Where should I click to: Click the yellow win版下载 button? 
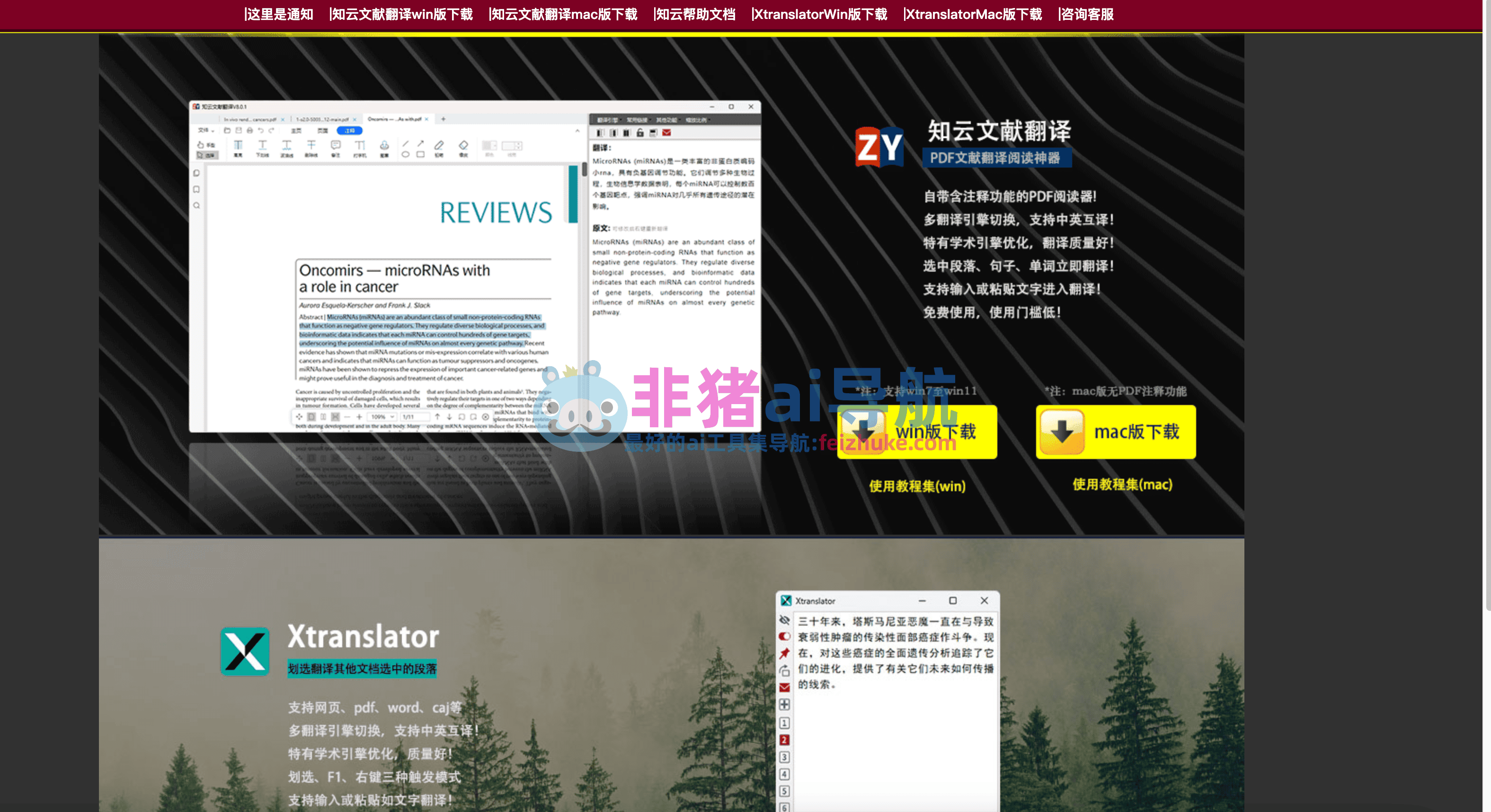coord(917,432)
